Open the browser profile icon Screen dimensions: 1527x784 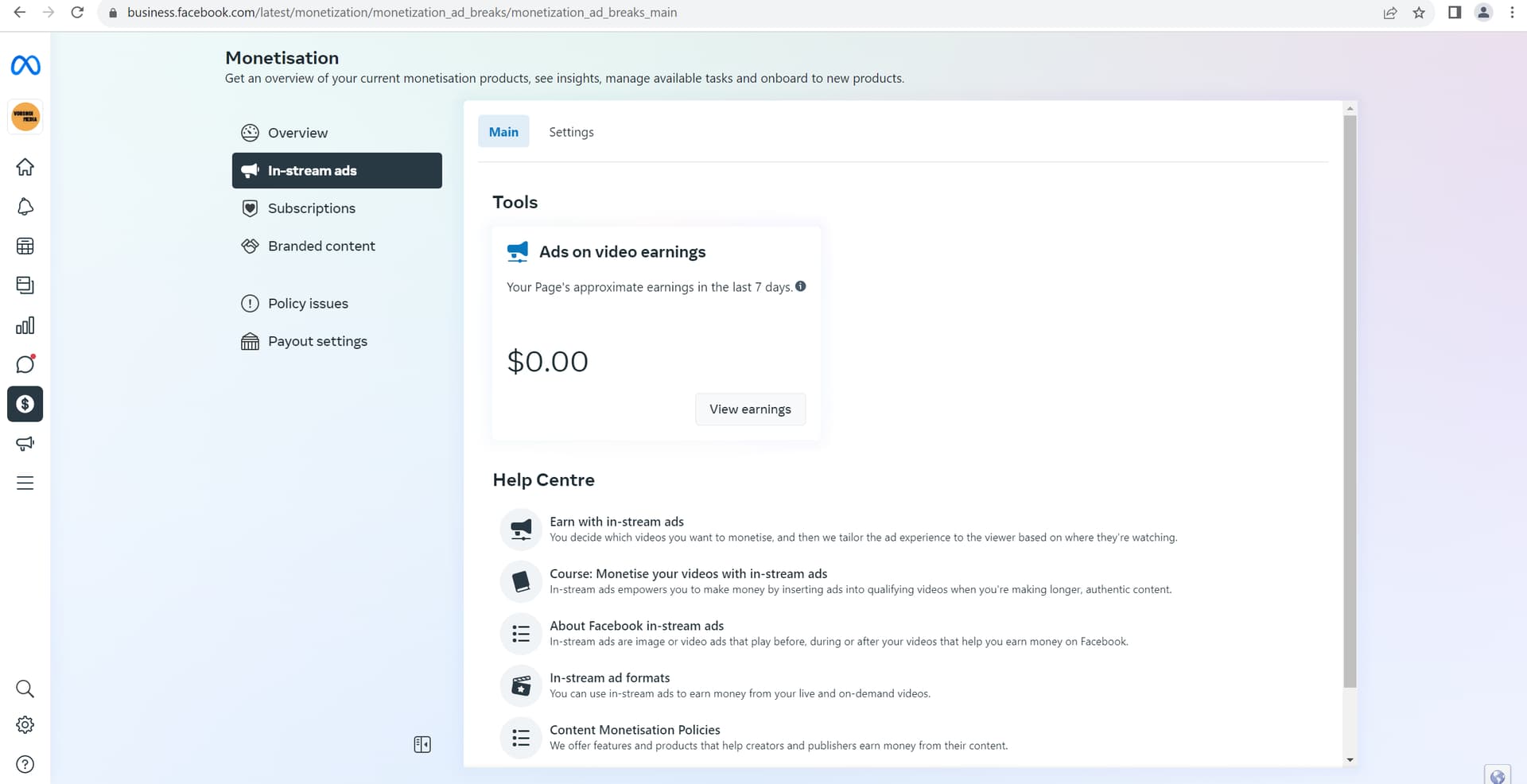[x=1483, y=13]
